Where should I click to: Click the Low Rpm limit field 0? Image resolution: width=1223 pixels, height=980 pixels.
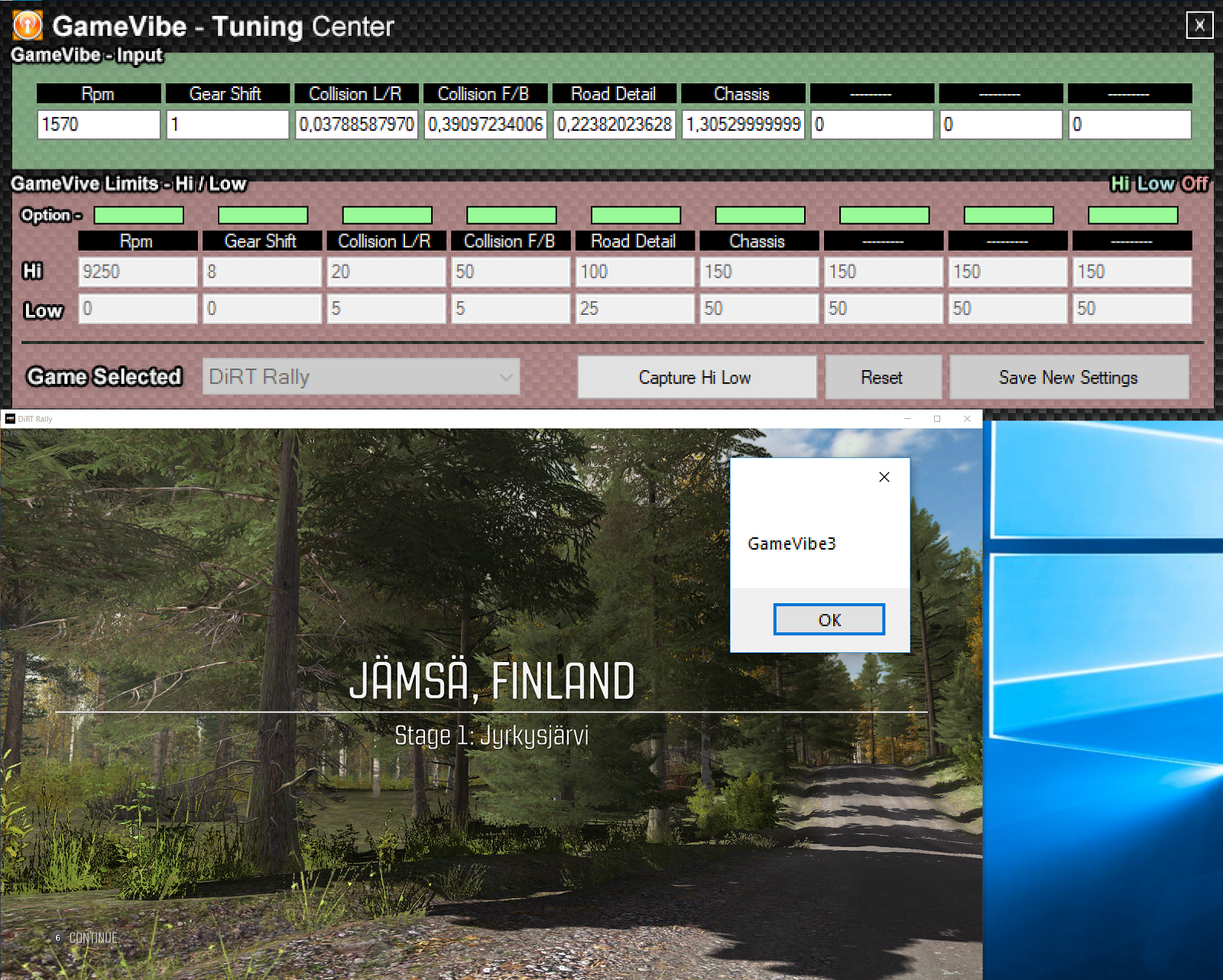(138, 309)
